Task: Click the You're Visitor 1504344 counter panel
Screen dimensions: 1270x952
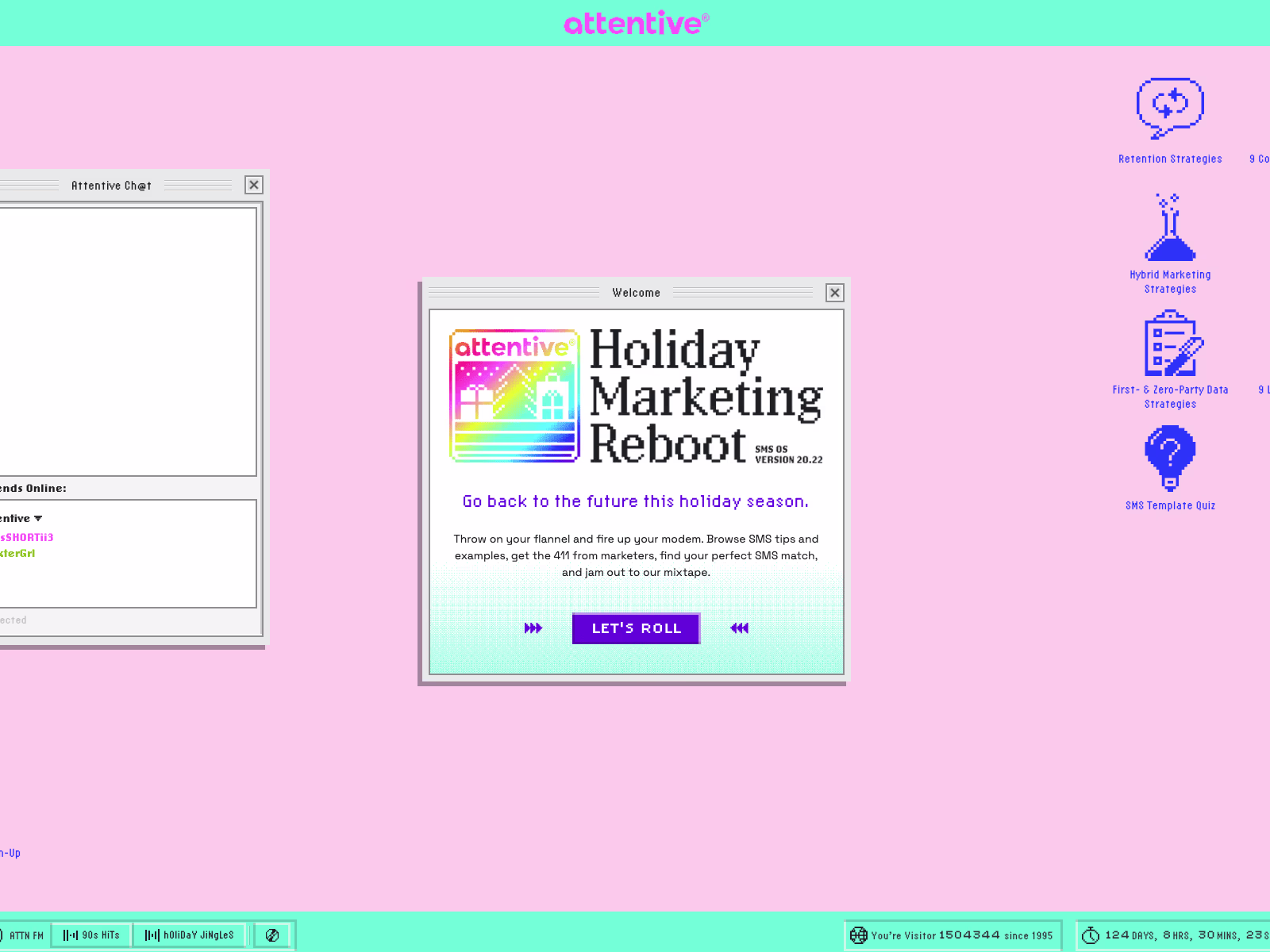Action: (952, 935)
